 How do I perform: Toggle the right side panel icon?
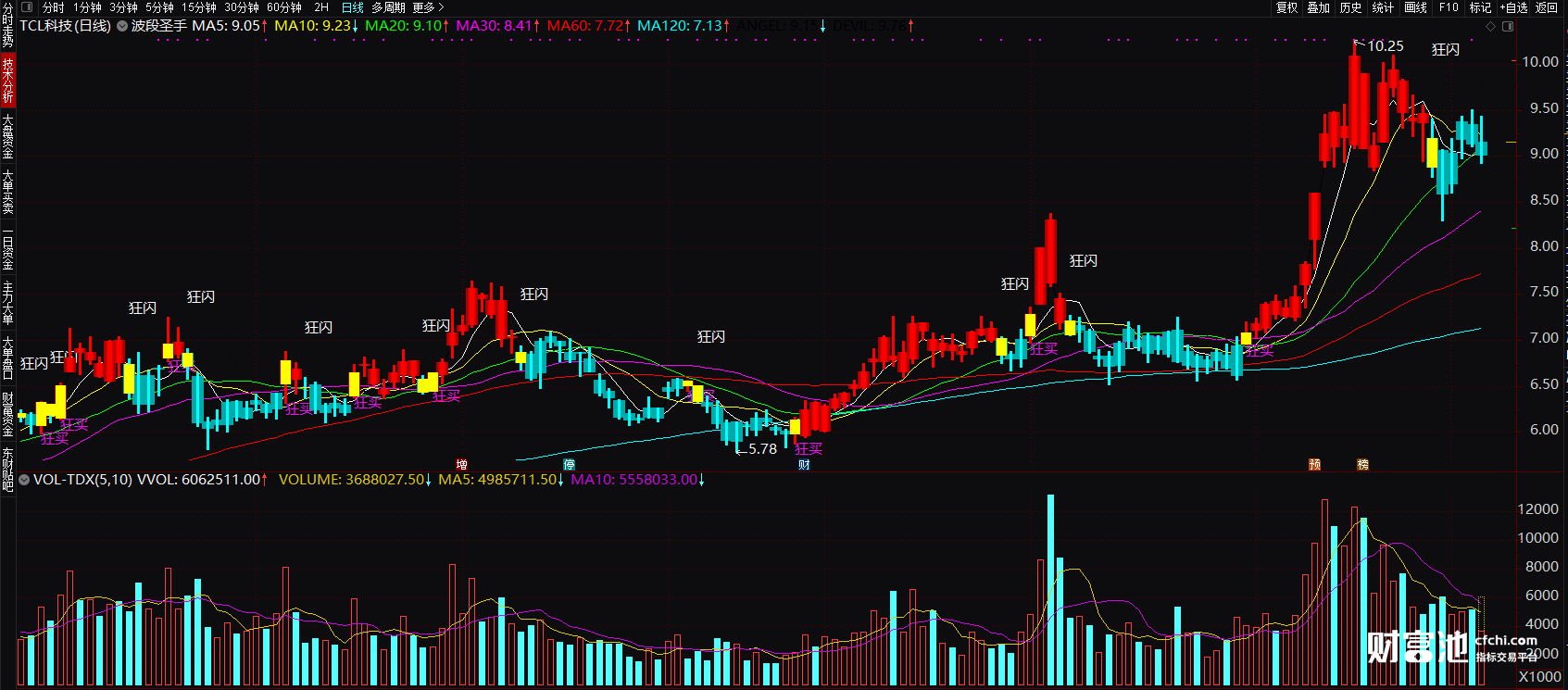click(x=1508, y=26)
